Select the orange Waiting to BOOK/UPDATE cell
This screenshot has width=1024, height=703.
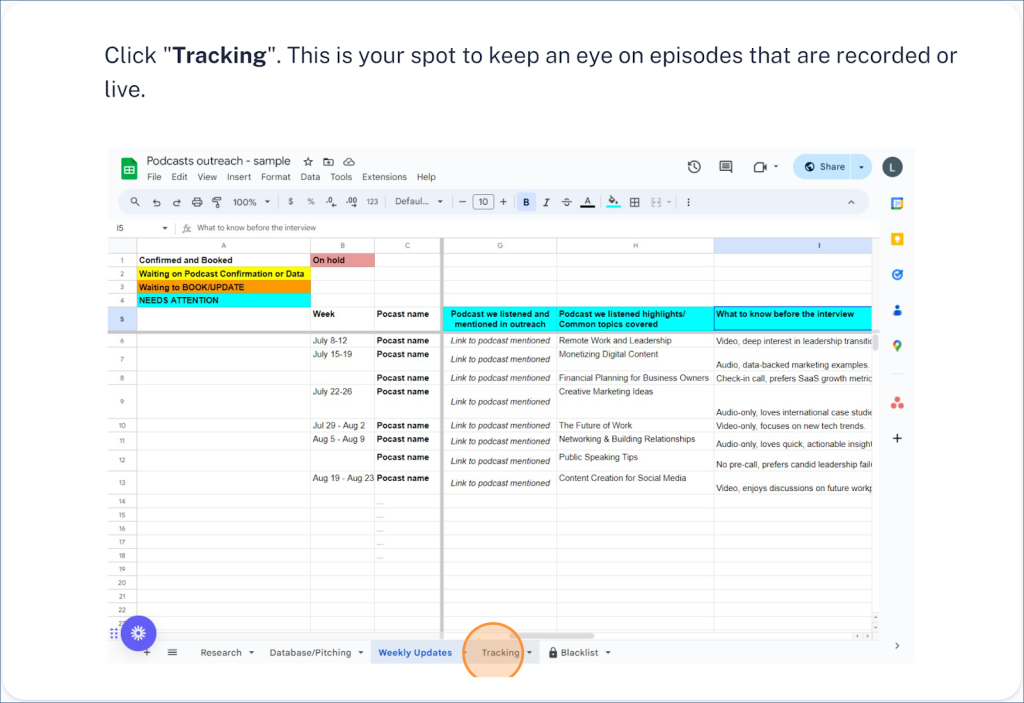(223, 287)
